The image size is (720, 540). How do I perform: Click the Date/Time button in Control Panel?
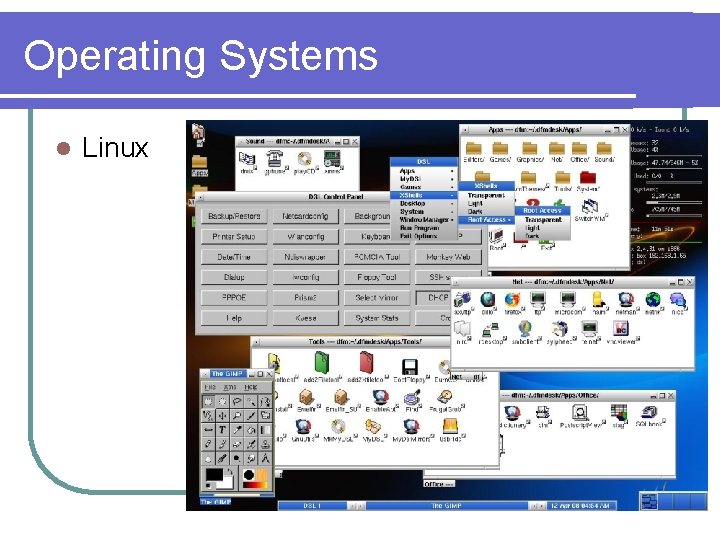pos(234,257)
